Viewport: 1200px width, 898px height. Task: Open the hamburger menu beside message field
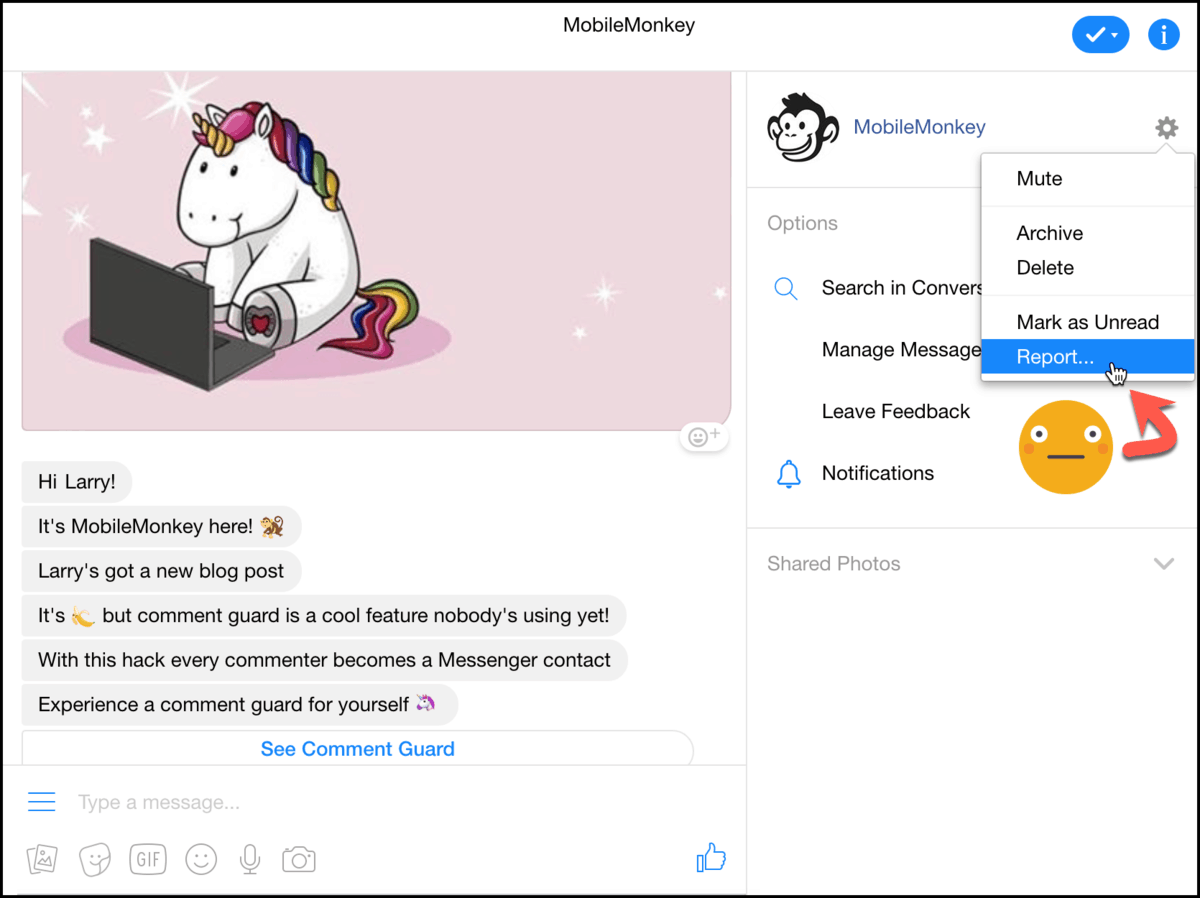pos(41,802)
